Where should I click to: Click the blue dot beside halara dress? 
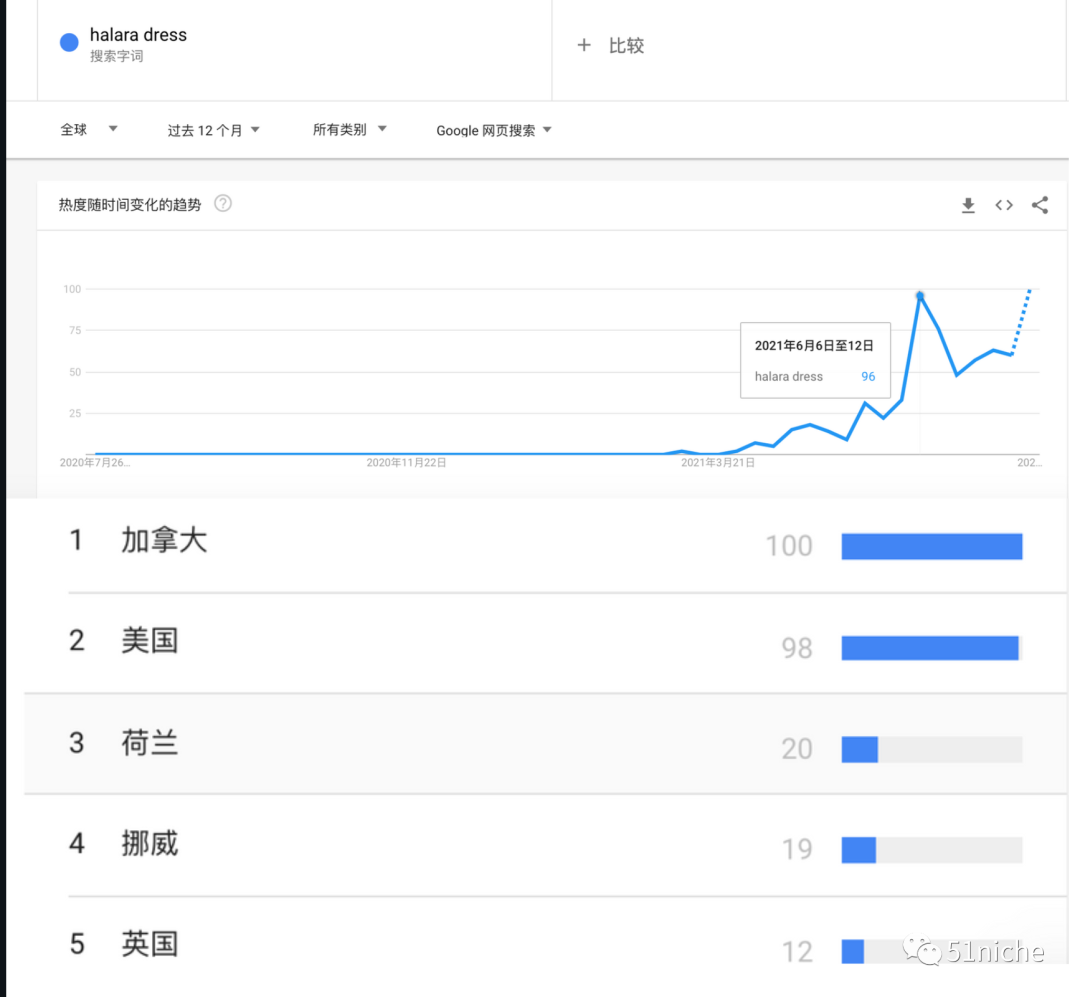tap(67, 42)
